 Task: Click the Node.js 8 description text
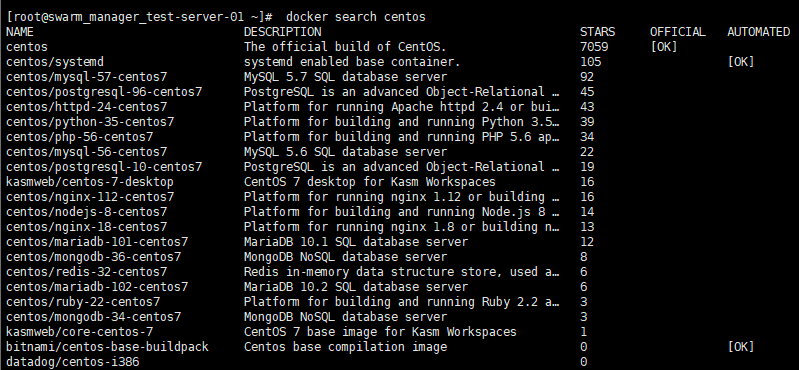[x=402, y=212]
